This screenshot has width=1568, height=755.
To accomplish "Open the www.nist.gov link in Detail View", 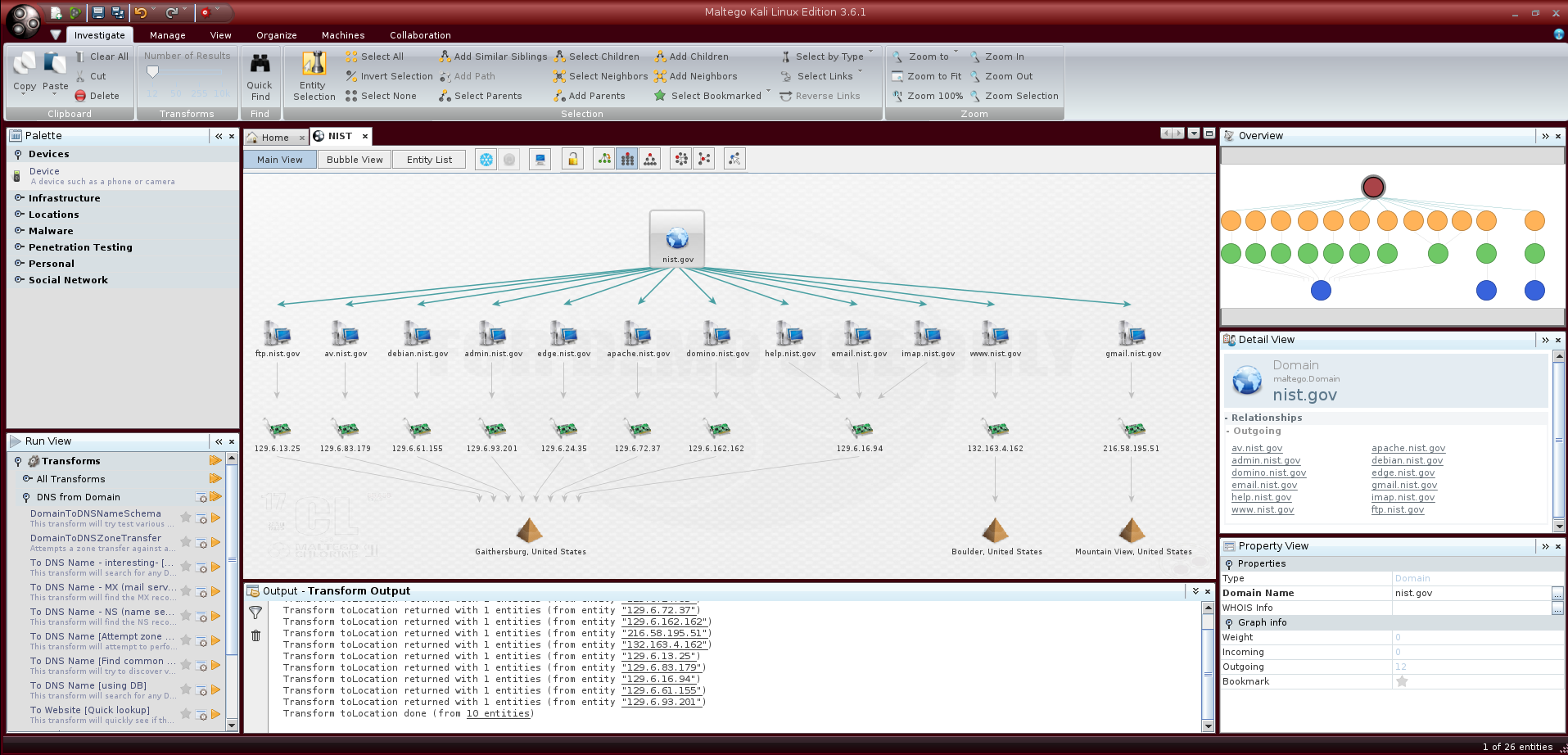I will (x=1263, y=510).
